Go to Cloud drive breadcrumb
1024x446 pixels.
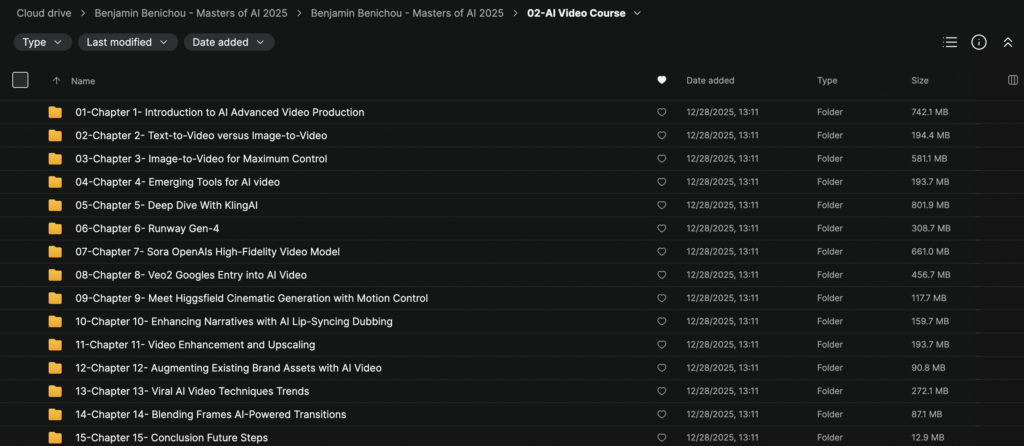tap(44, 13)
